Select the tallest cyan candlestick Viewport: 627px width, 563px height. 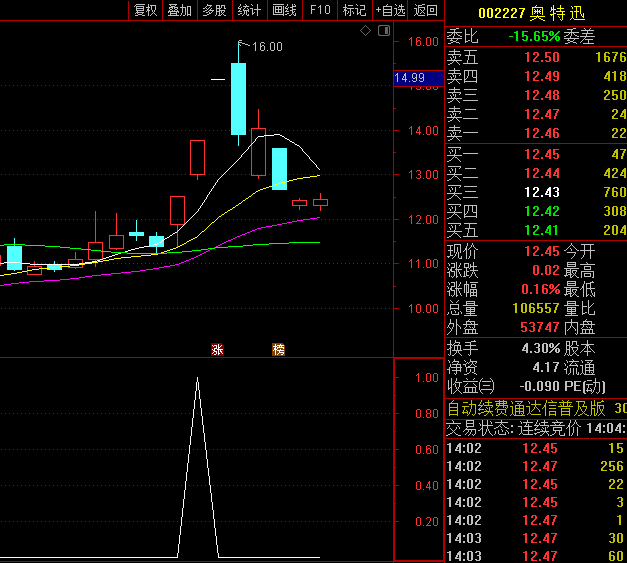point(238,98)
